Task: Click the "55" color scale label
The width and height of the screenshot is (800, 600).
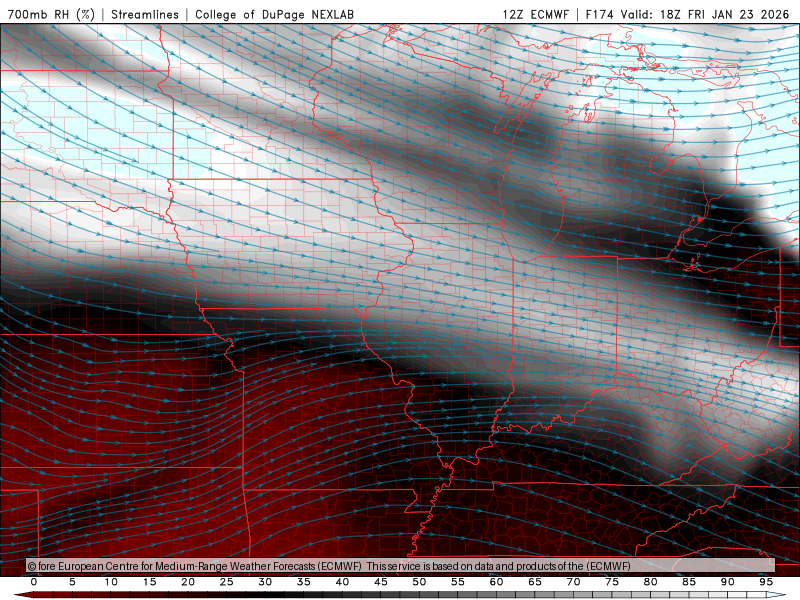Action: click(x=458, y=582)
